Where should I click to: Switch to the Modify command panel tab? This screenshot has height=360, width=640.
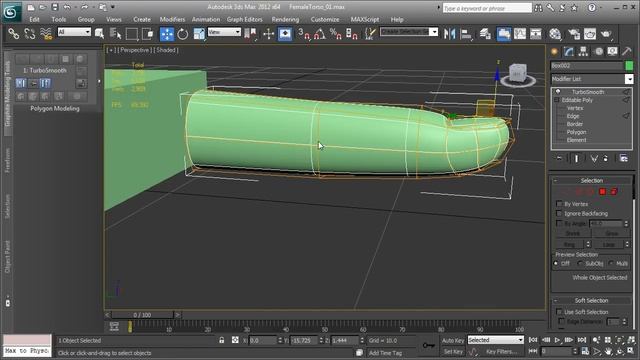(x=569, y=51)
